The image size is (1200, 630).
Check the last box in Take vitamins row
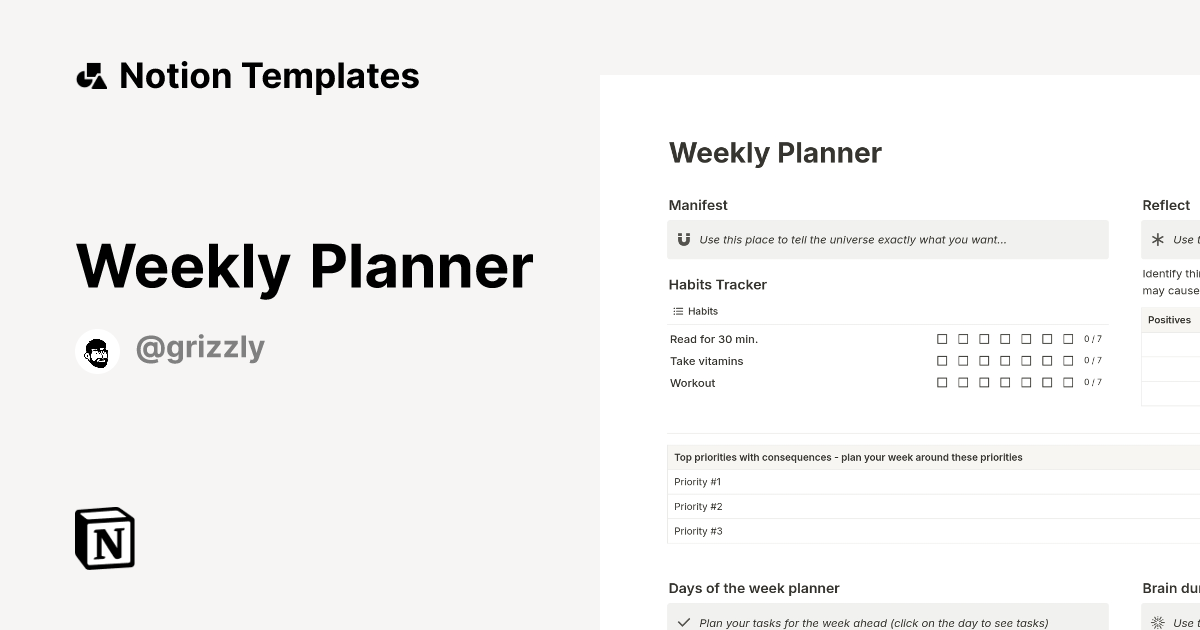(x=1068, y=361)
